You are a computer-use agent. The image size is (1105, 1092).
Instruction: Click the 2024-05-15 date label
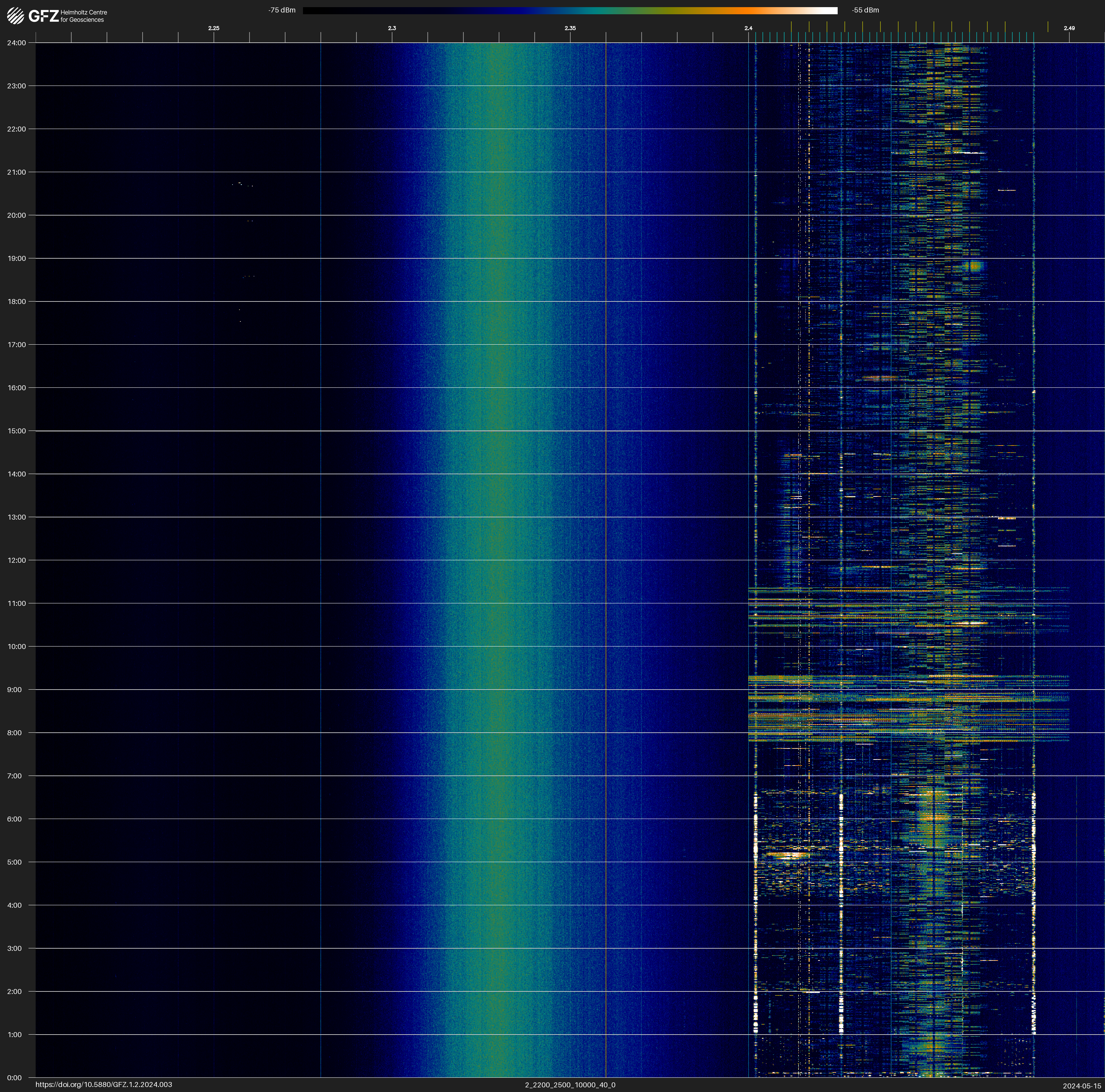click(1081, 1086)
